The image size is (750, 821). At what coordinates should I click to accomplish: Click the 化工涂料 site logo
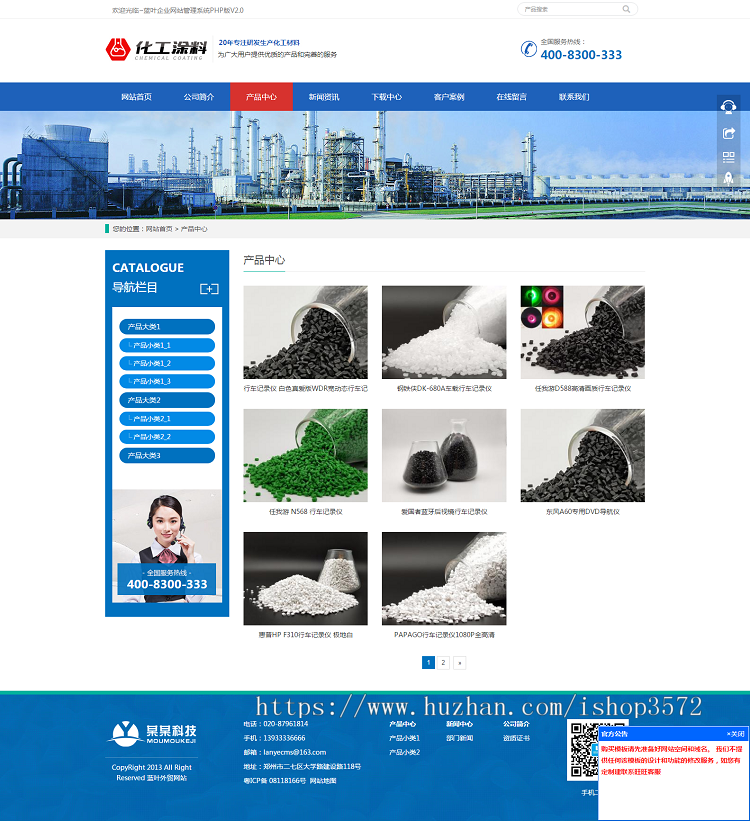(x=157, y=50)
